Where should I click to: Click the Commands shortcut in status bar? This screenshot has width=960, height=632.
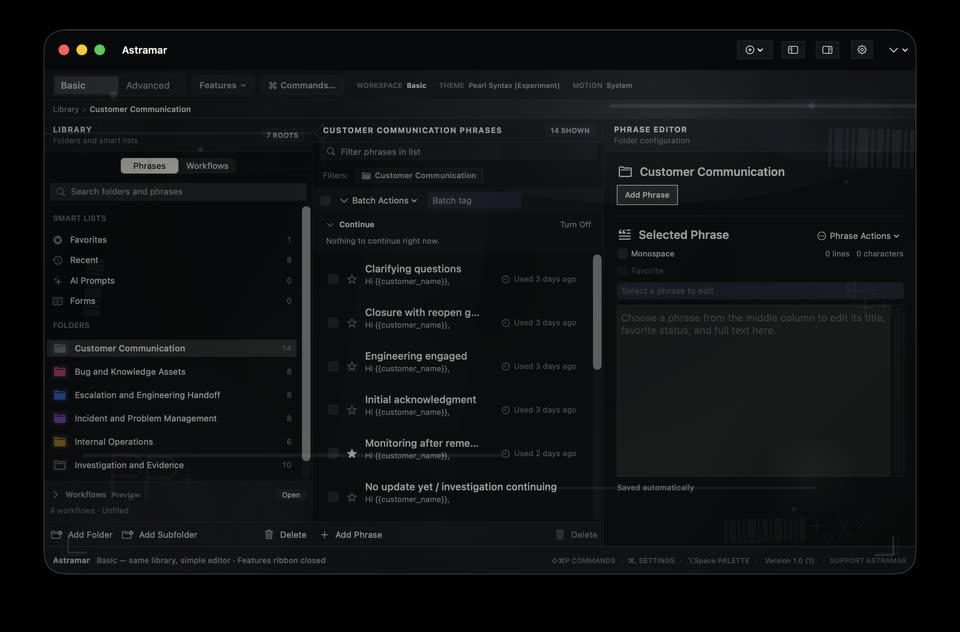pos(583,560)
